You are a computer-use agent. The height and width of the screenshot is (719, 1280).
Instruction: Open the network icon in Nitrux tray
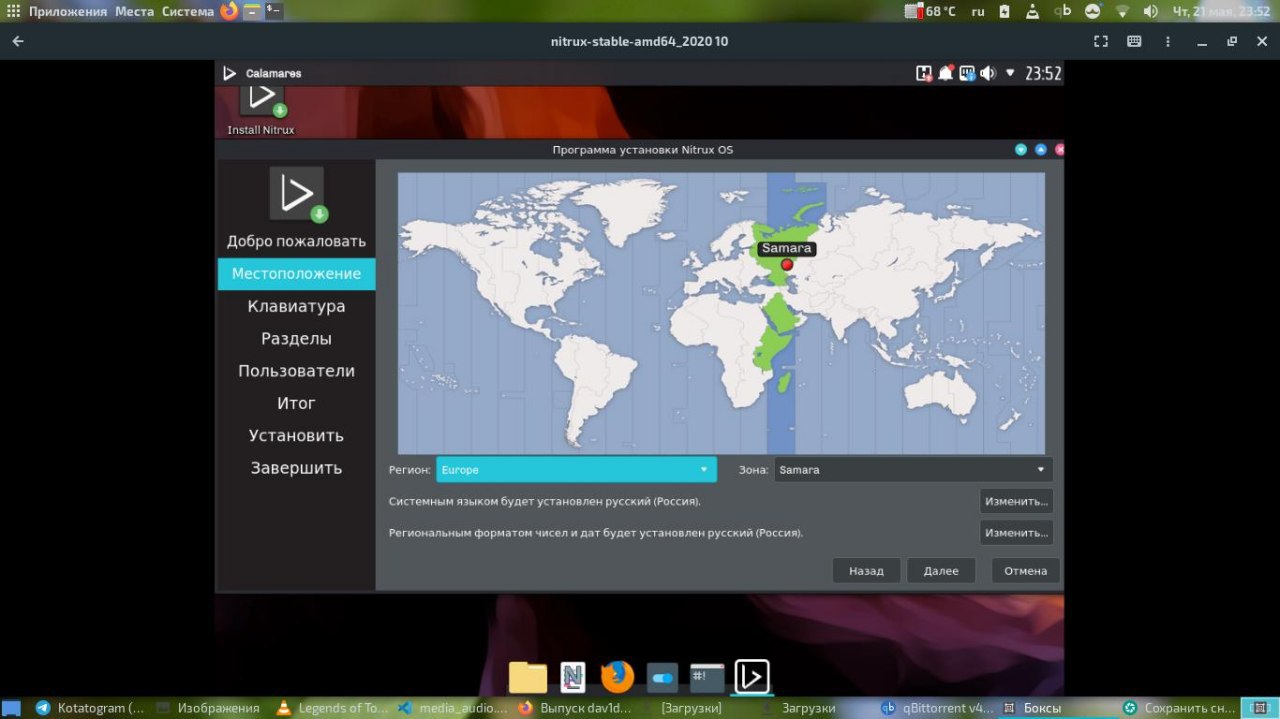click(x=967, y=73)
